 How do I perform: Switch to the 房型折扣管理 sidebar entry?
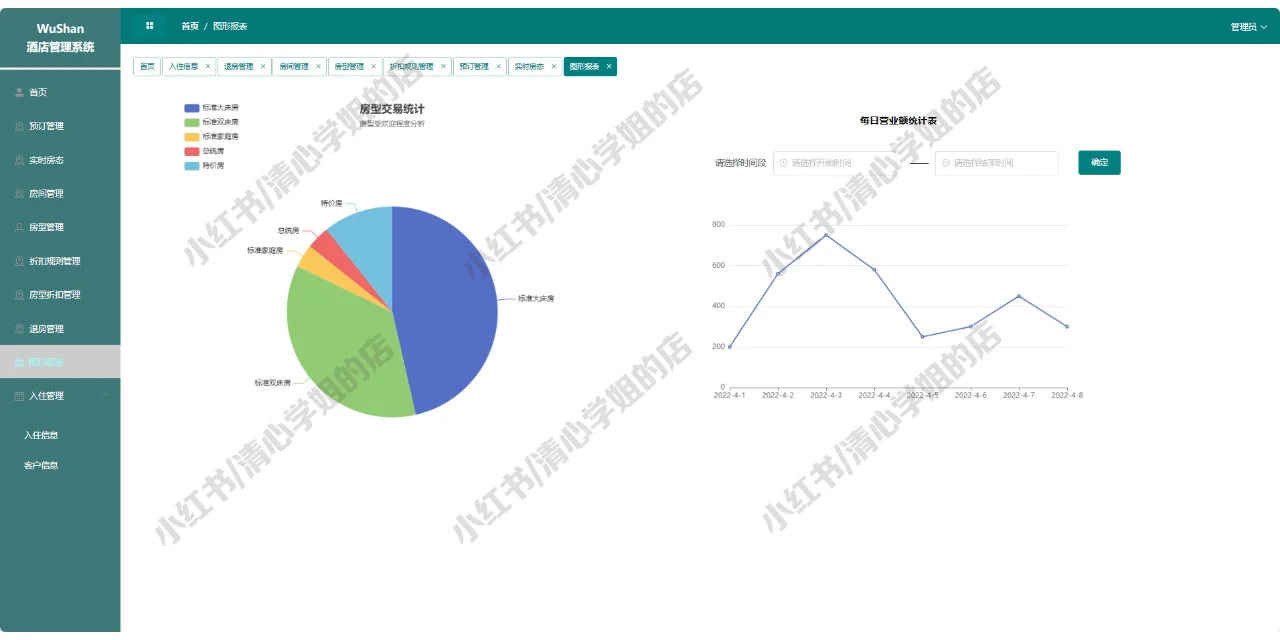21,294
